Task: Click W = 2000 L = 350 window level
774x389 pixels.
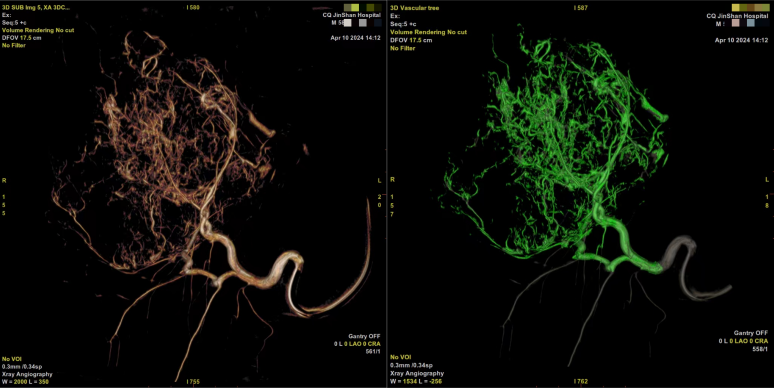Action: click(25, 382)
